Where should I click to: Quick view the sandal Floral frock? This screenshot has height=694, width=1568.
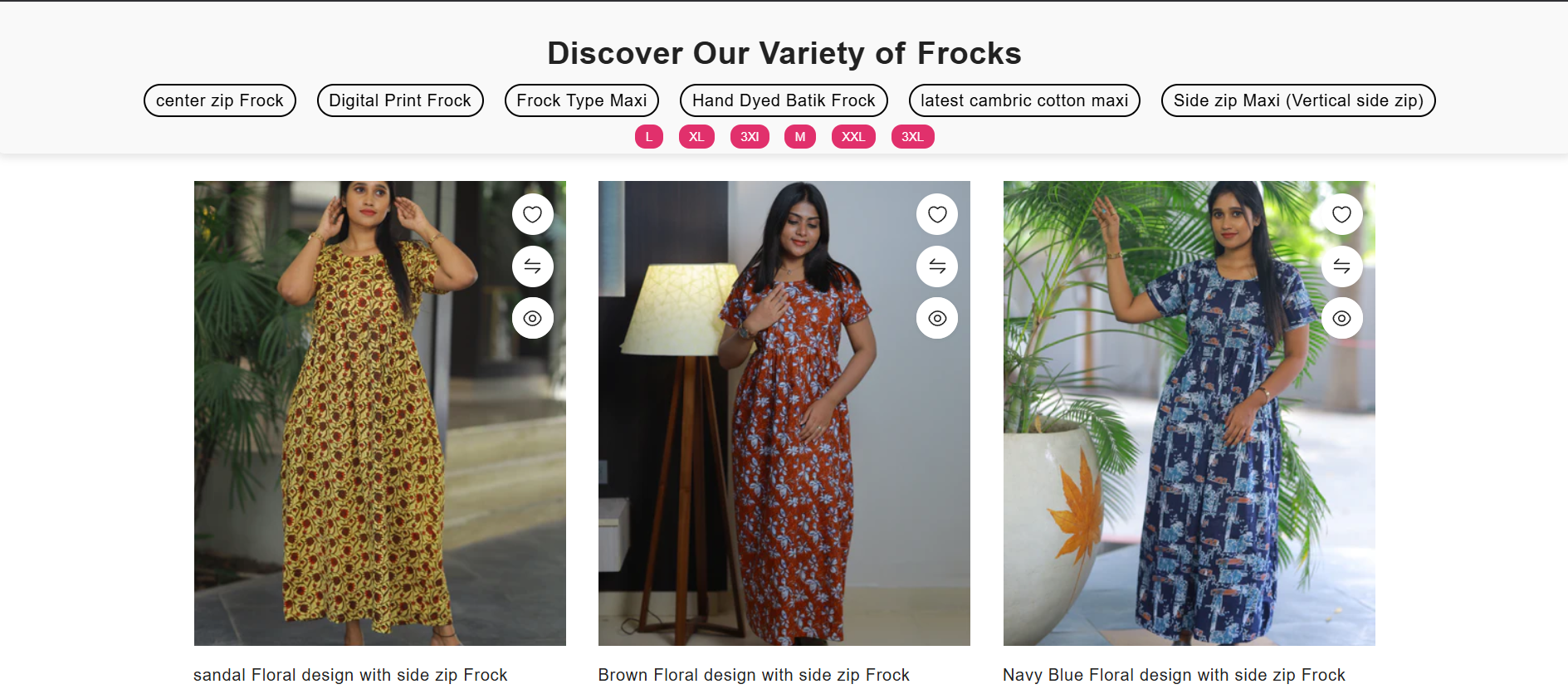click(533, 318)
